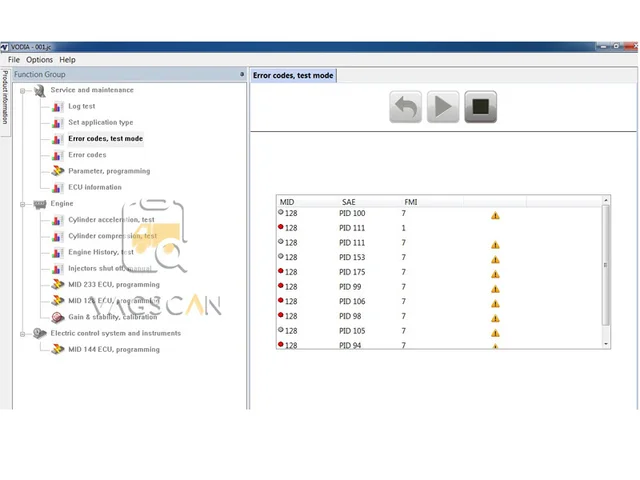Click the Gain & stability calibration icon
640x480 pixels.
[58, 317]
